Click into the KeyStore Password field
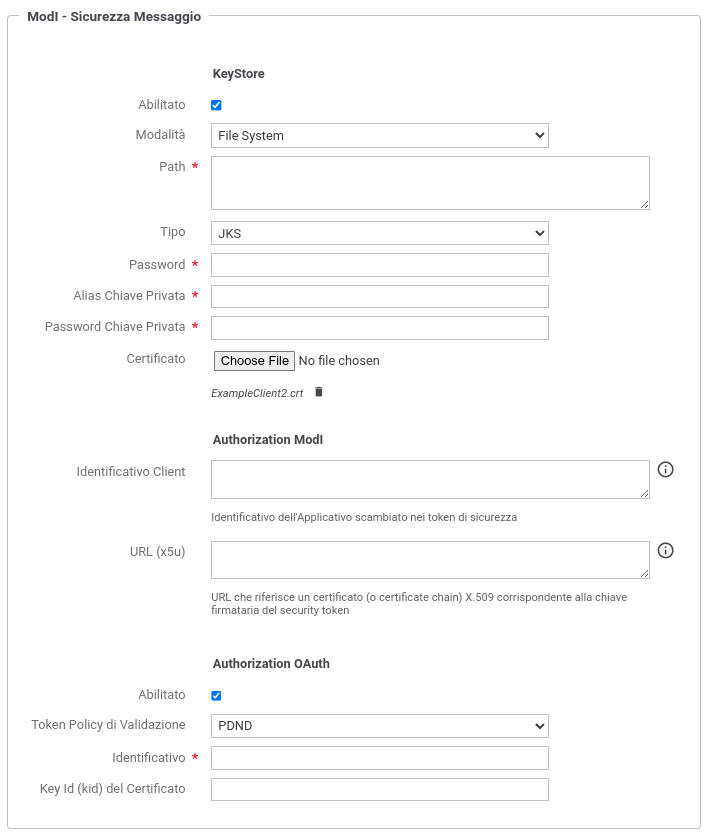 379,265
